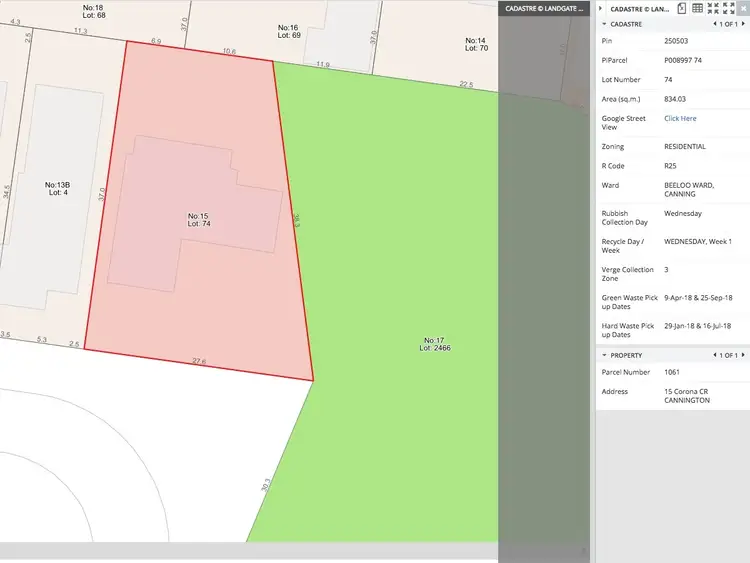
Task: Go to previous record in CADASTRE section
Action: click(x=713, y=24)
